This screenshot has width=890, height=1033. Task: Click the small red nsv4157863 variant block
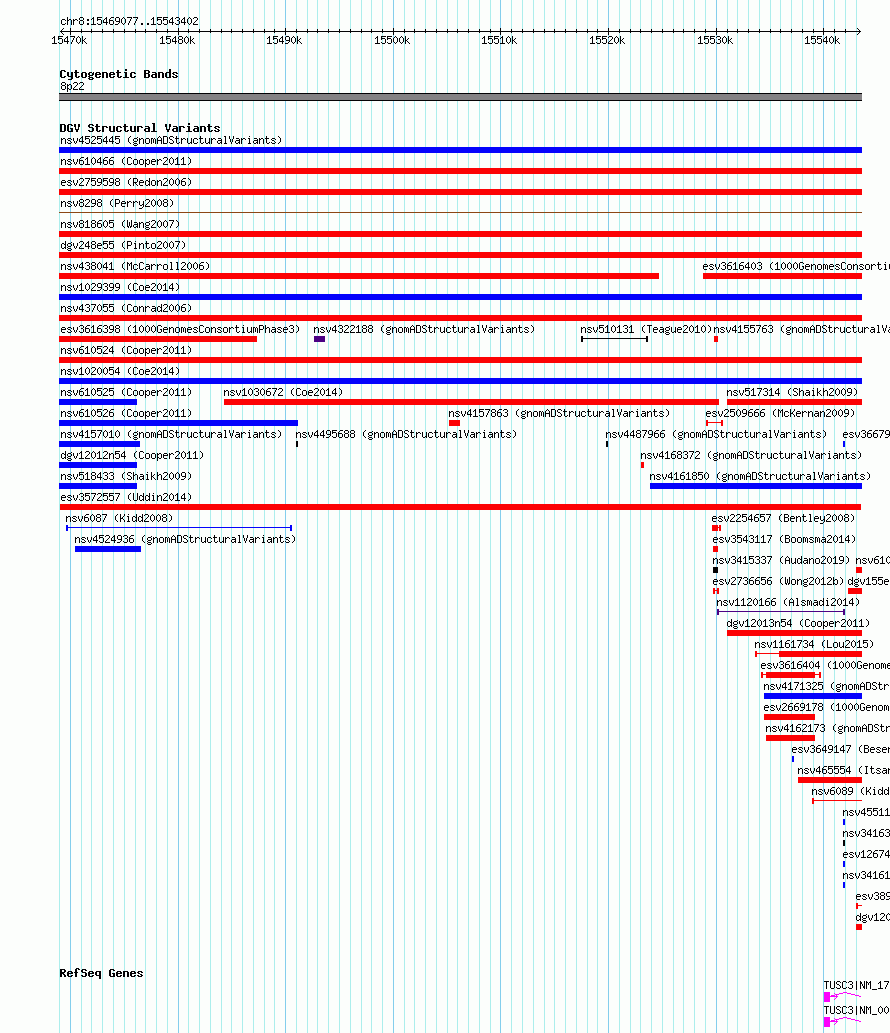point(454,423)
